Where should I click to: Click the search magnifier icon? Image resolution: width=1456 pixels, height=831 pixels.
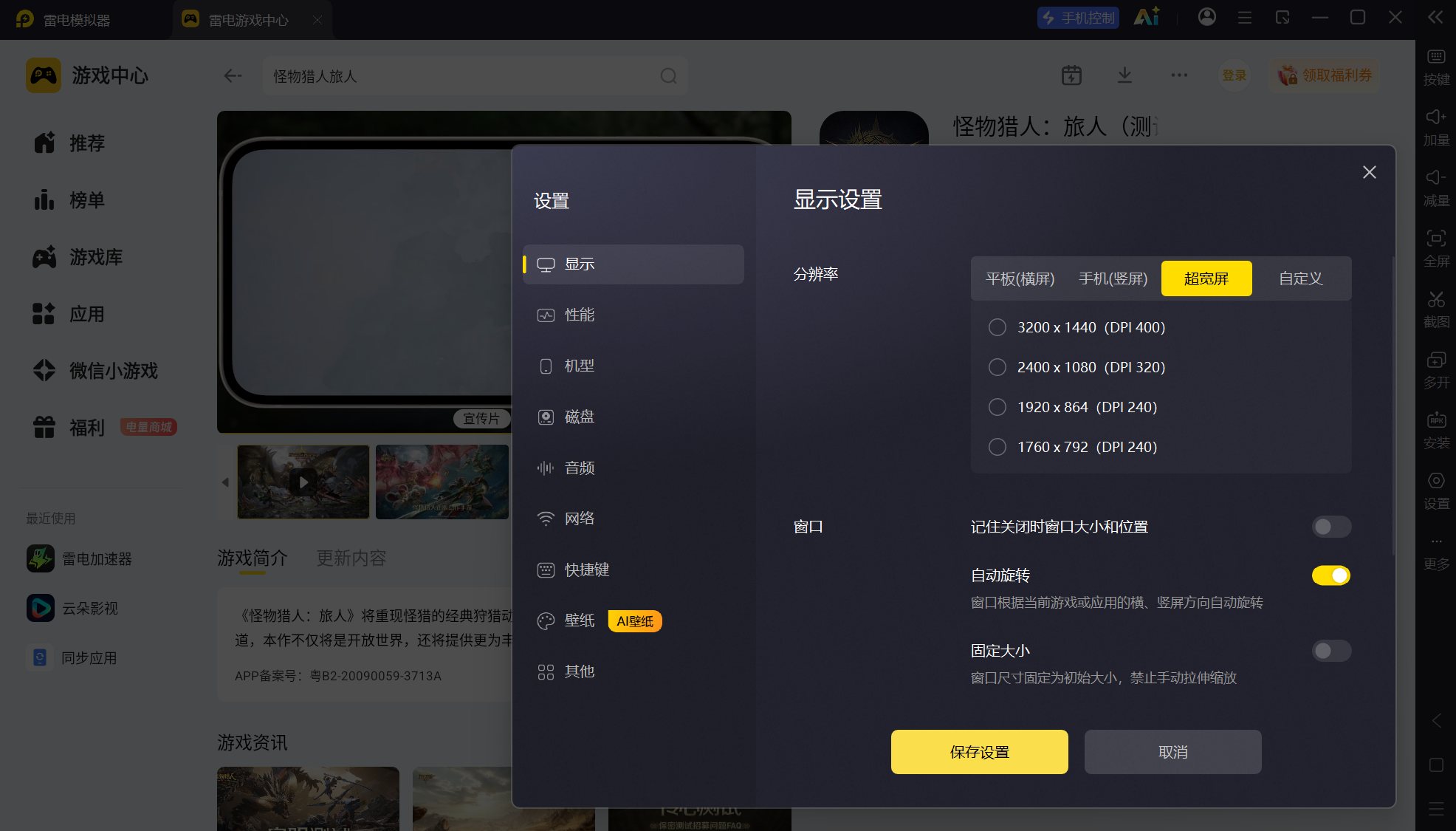pyautogui.click(x=668, y=76)
